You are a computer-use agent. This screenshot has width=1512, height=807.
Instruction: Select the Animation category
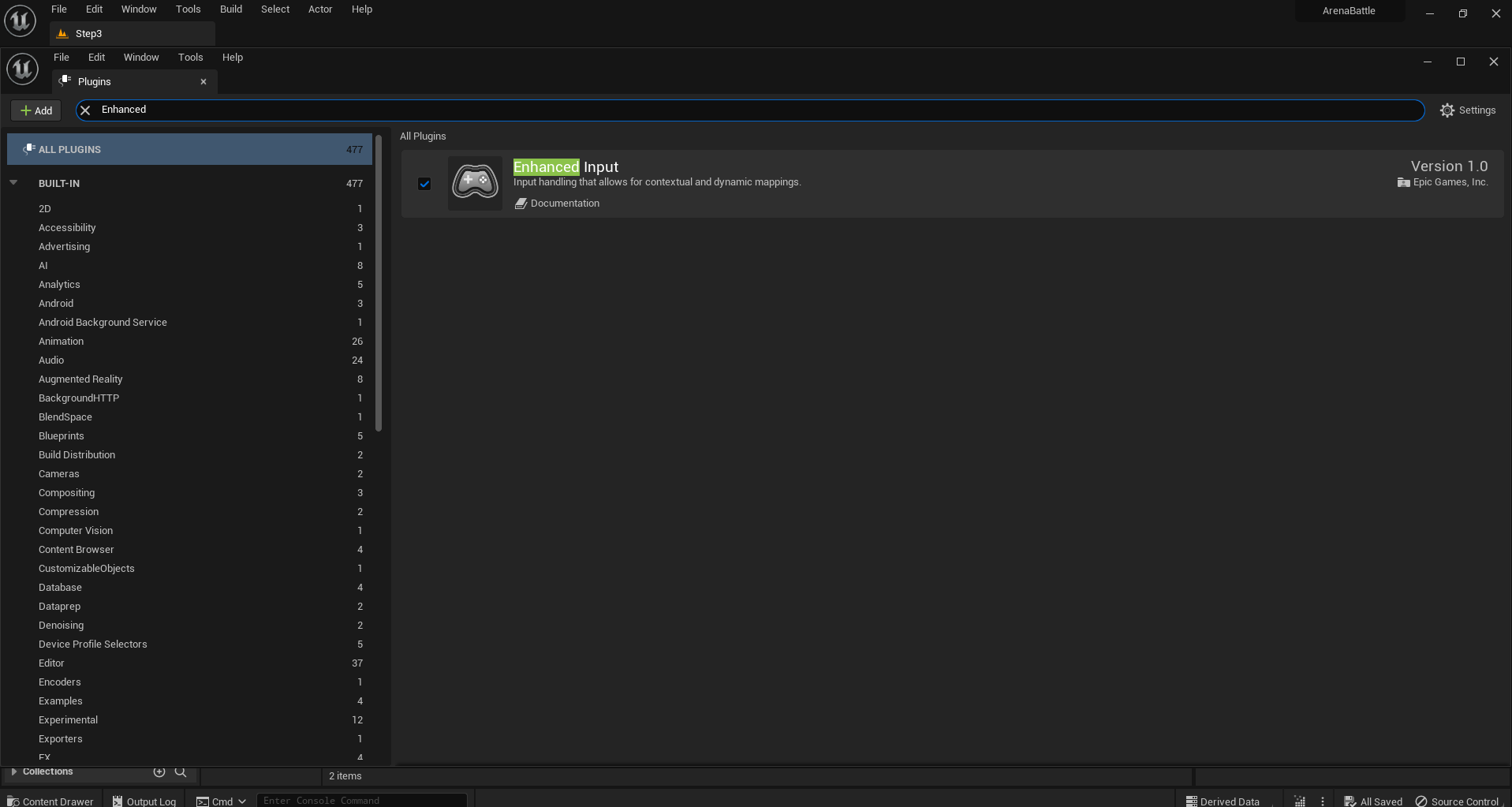click(x=189, y=342)
